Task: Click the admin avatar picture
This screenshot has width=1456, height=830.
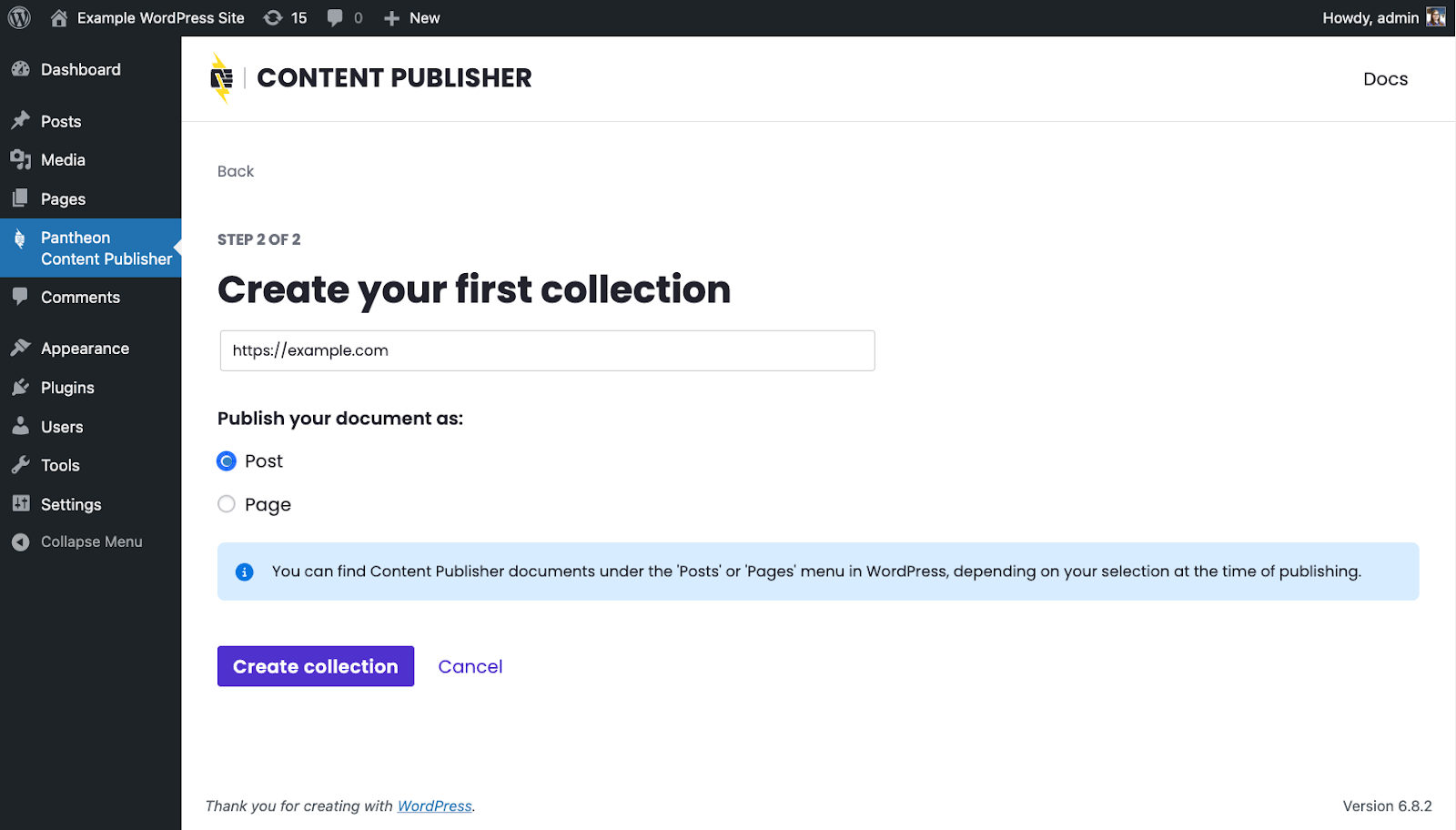Action: [x=1435, y=17]
